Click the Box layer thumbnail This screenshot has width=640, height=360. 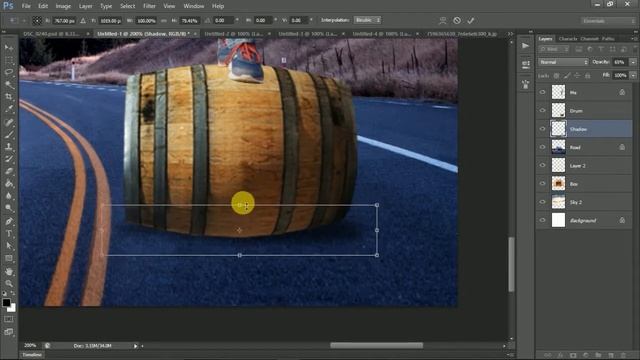tap(558, 184)
